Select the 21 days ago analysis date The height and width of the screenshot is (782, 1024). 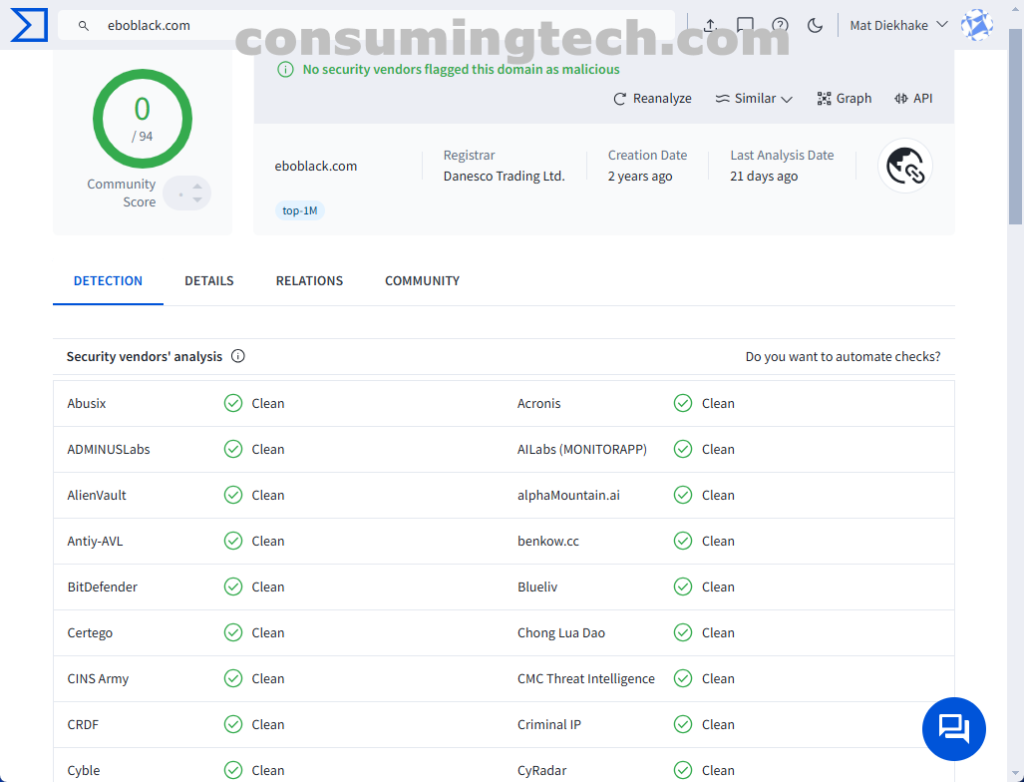(763, 176)
